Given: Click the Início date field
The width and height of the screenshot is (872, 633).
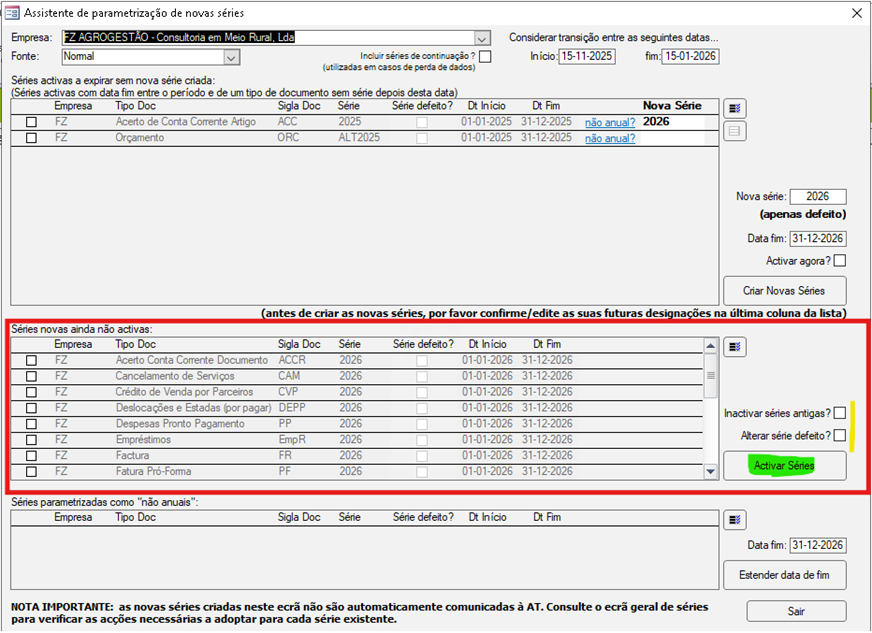Looking at the screenshot, I should (x=589, y=56).
